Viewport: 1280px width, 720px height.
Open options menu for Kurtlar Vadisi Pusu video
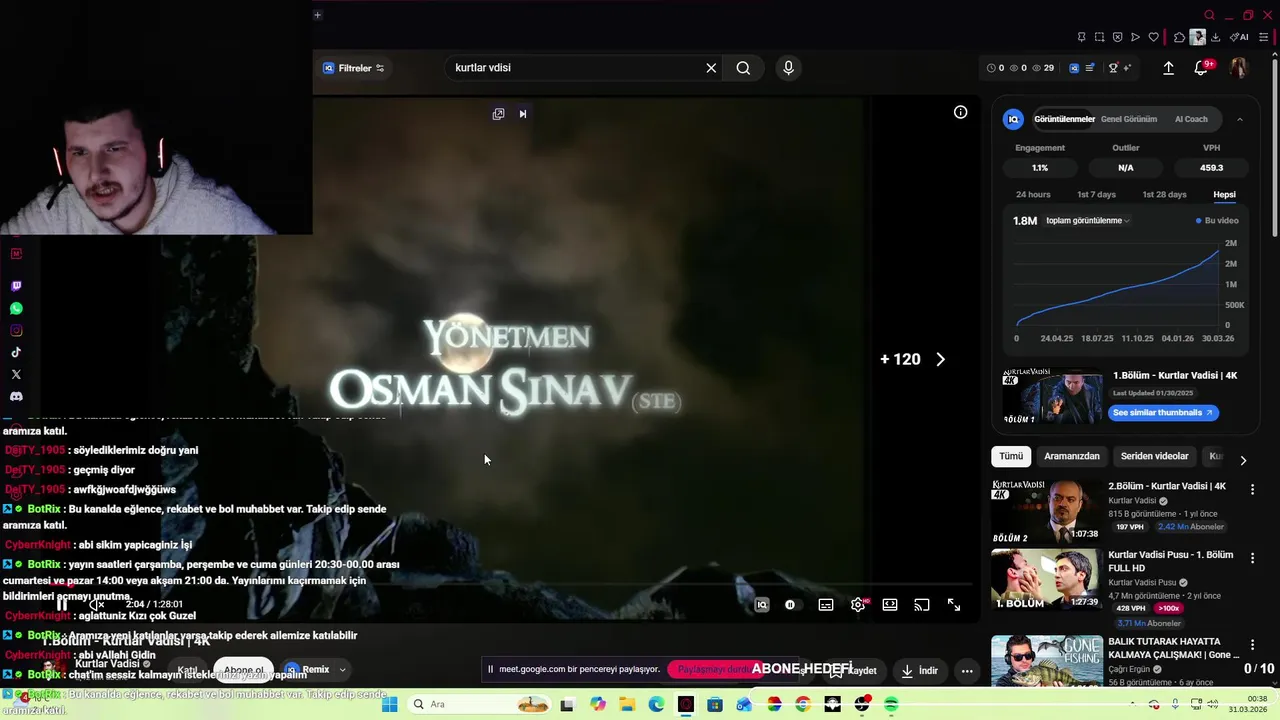pyautogui.click(x=1252, y=558)
